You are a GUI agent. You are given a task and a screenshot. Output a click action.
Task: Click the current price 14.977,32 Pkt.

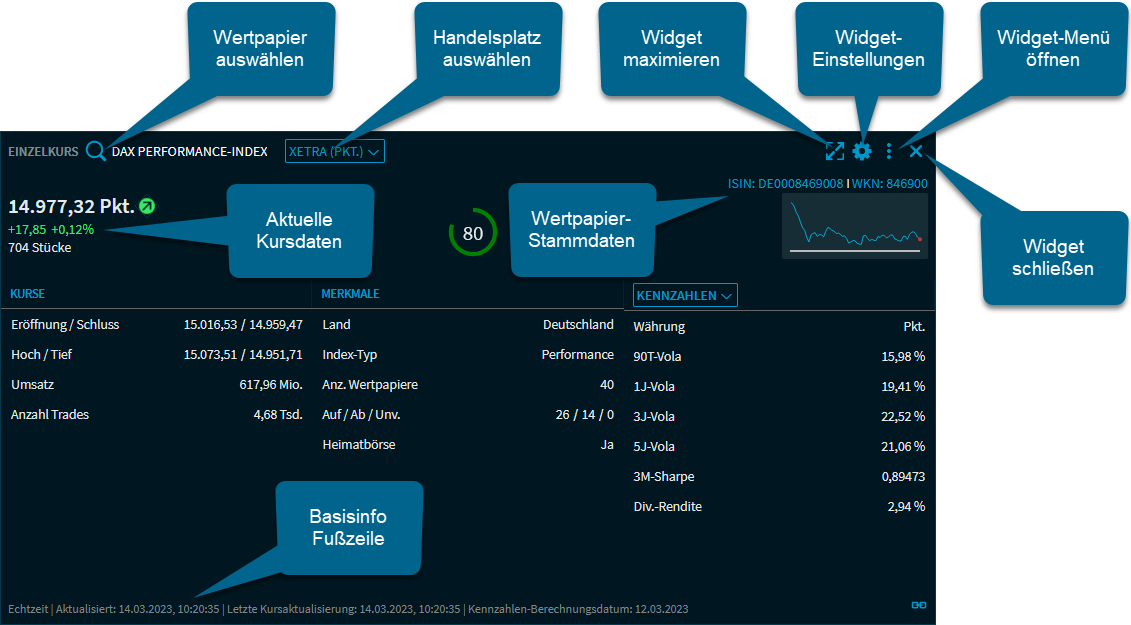tap(71, 207)
